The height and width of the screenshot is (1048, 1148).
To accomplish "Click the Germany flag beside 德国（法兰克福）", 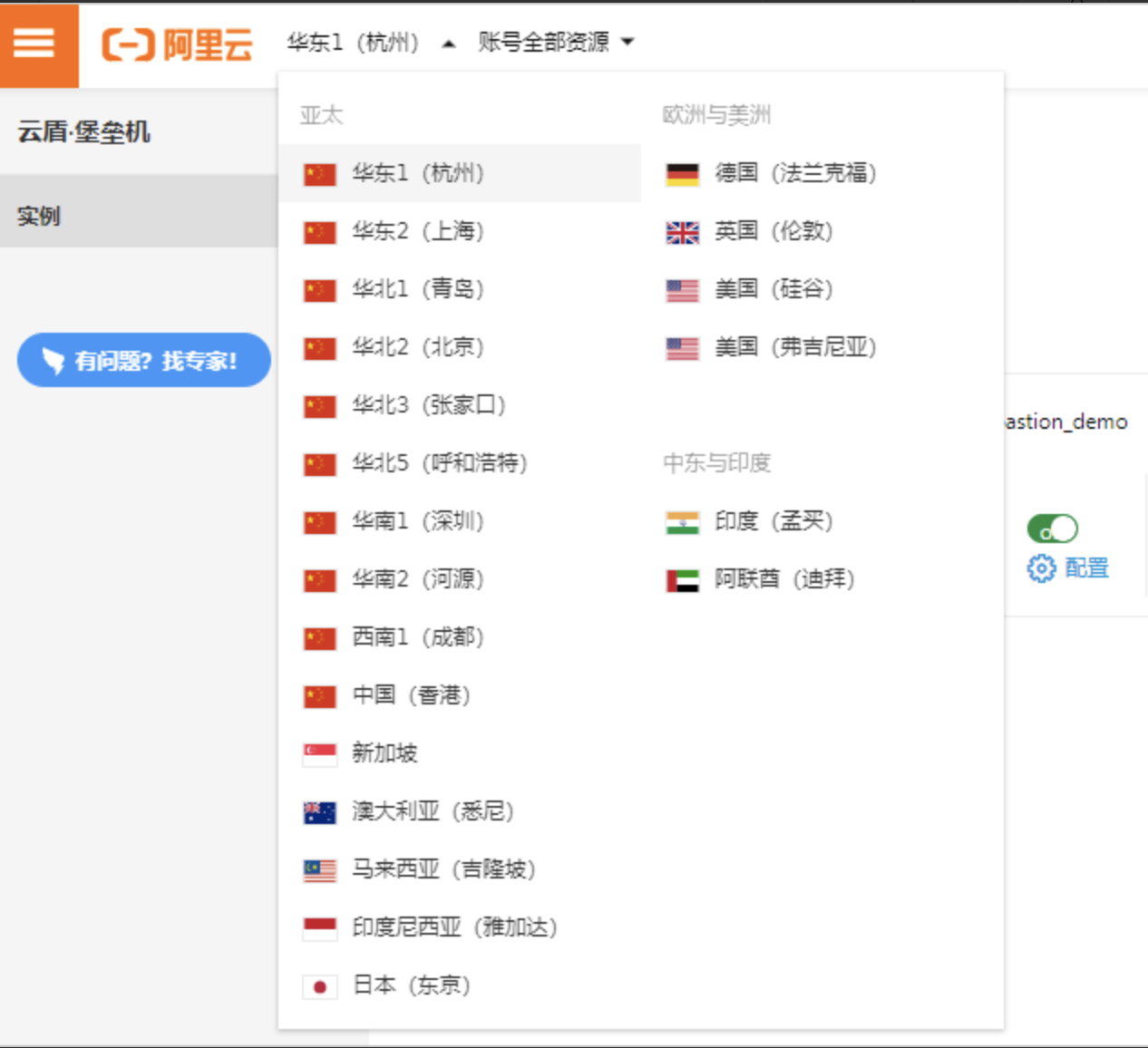I will 682,172.
